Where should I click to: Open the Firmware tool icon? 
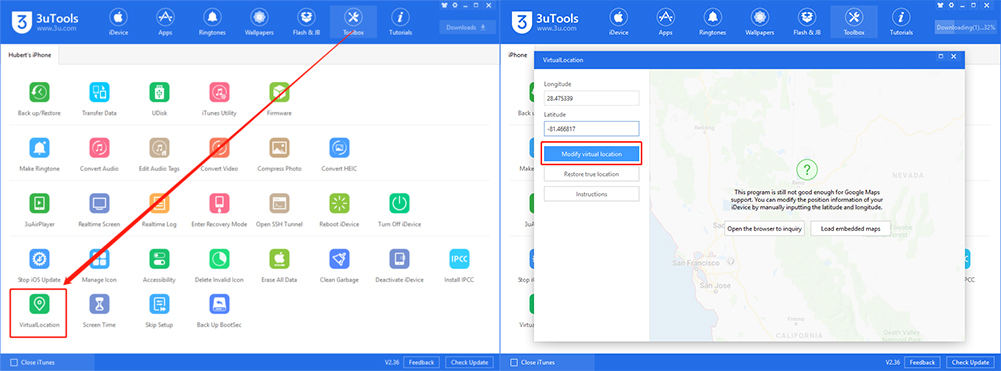pyautogui.click(x=279, y=93)
